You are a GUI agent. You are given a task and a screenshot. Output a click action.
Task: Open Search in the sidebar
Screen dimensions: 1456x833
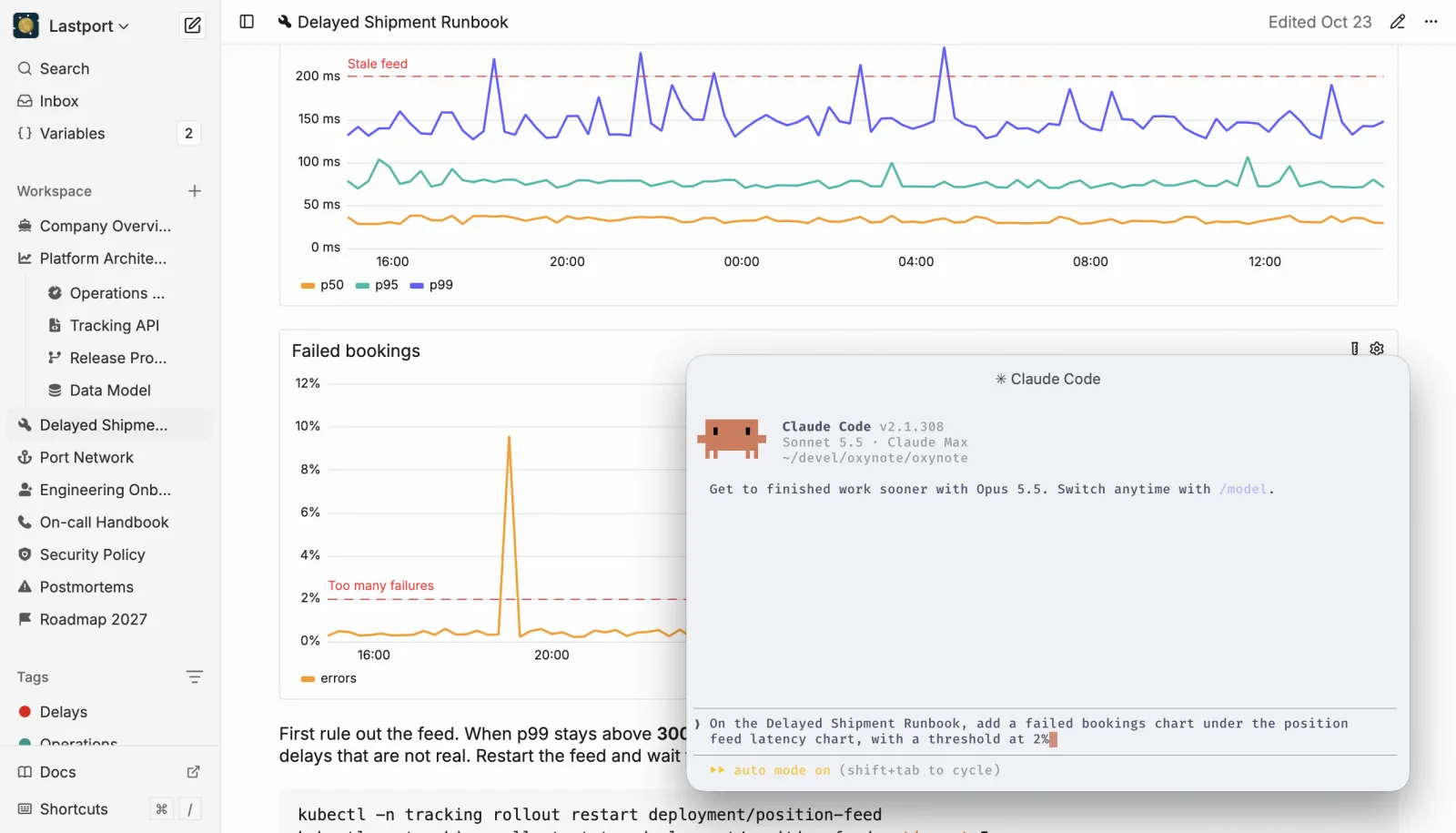109,68
